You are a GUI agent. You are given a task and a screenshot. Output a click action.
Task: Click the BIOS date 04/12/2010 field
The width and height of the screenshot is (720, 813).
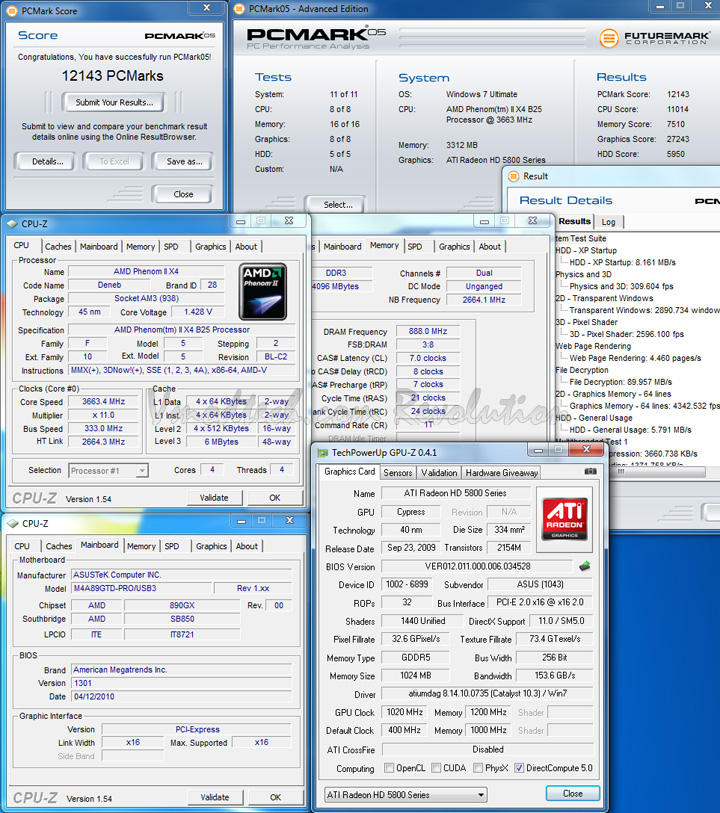click(x=181, y=696)
